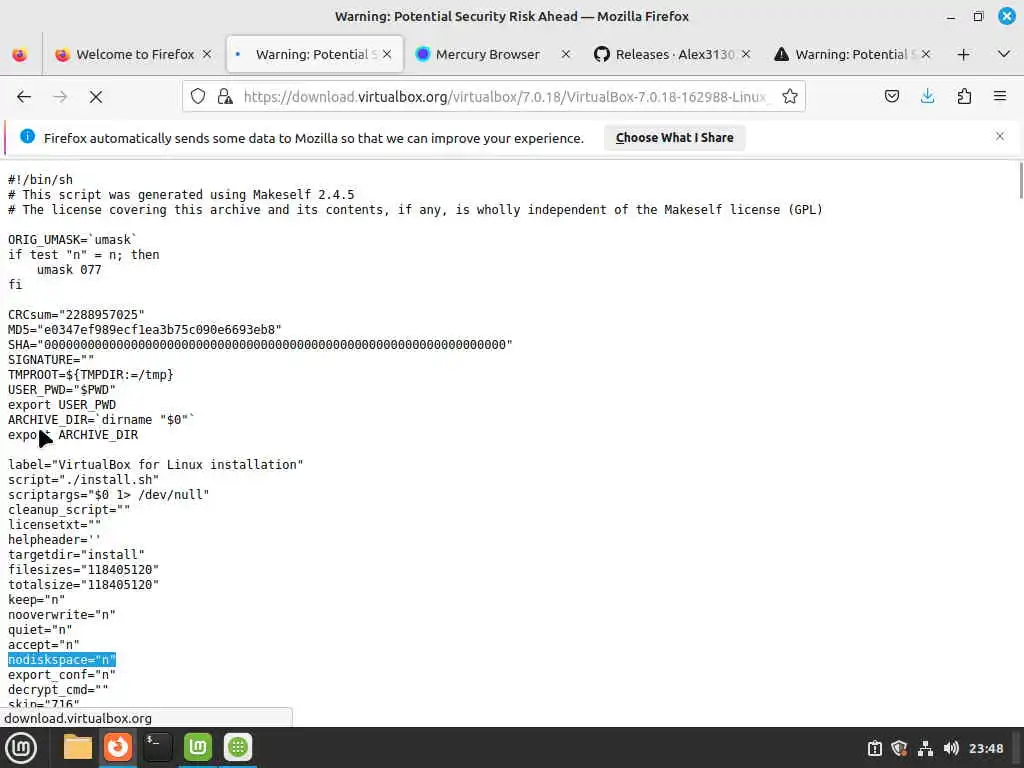Close the Mercury Browser tab

tap(566, 54)
